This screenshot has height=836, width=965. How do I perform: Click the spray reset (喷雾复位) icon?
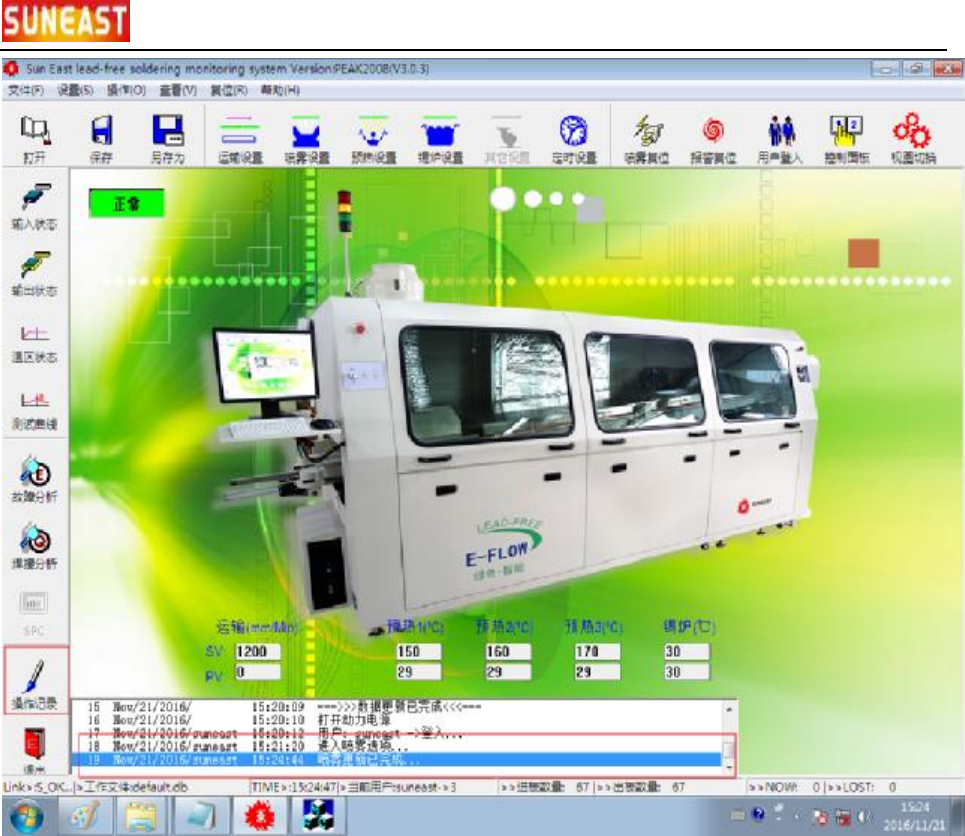click(646, 139)
